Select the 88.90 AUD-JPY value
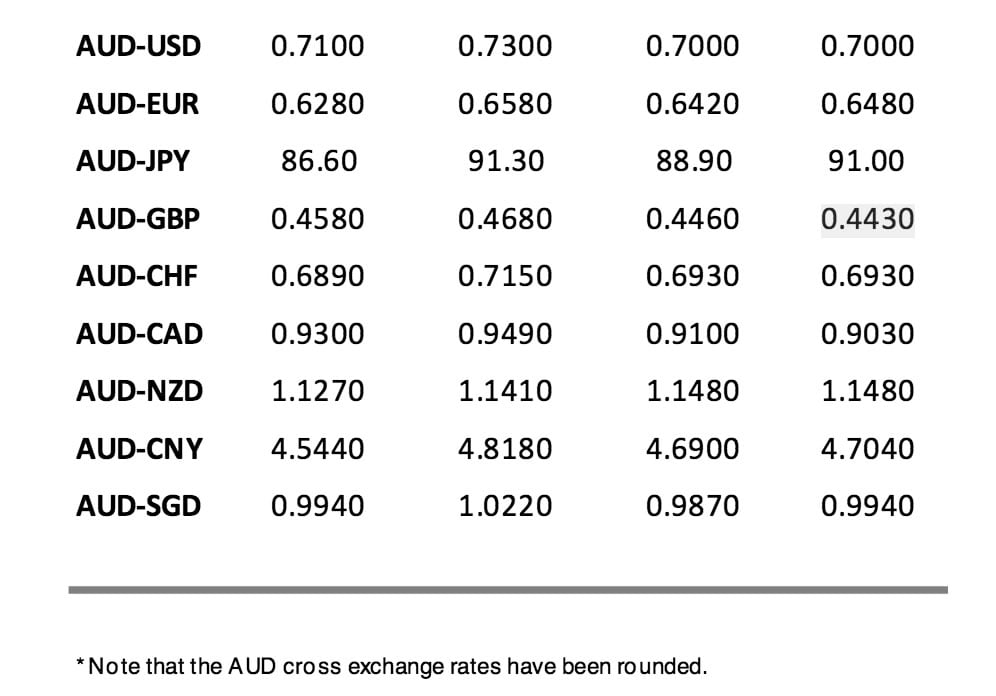Image resolution: width=996 pixels, height=696 pixels. coord(693,161)
